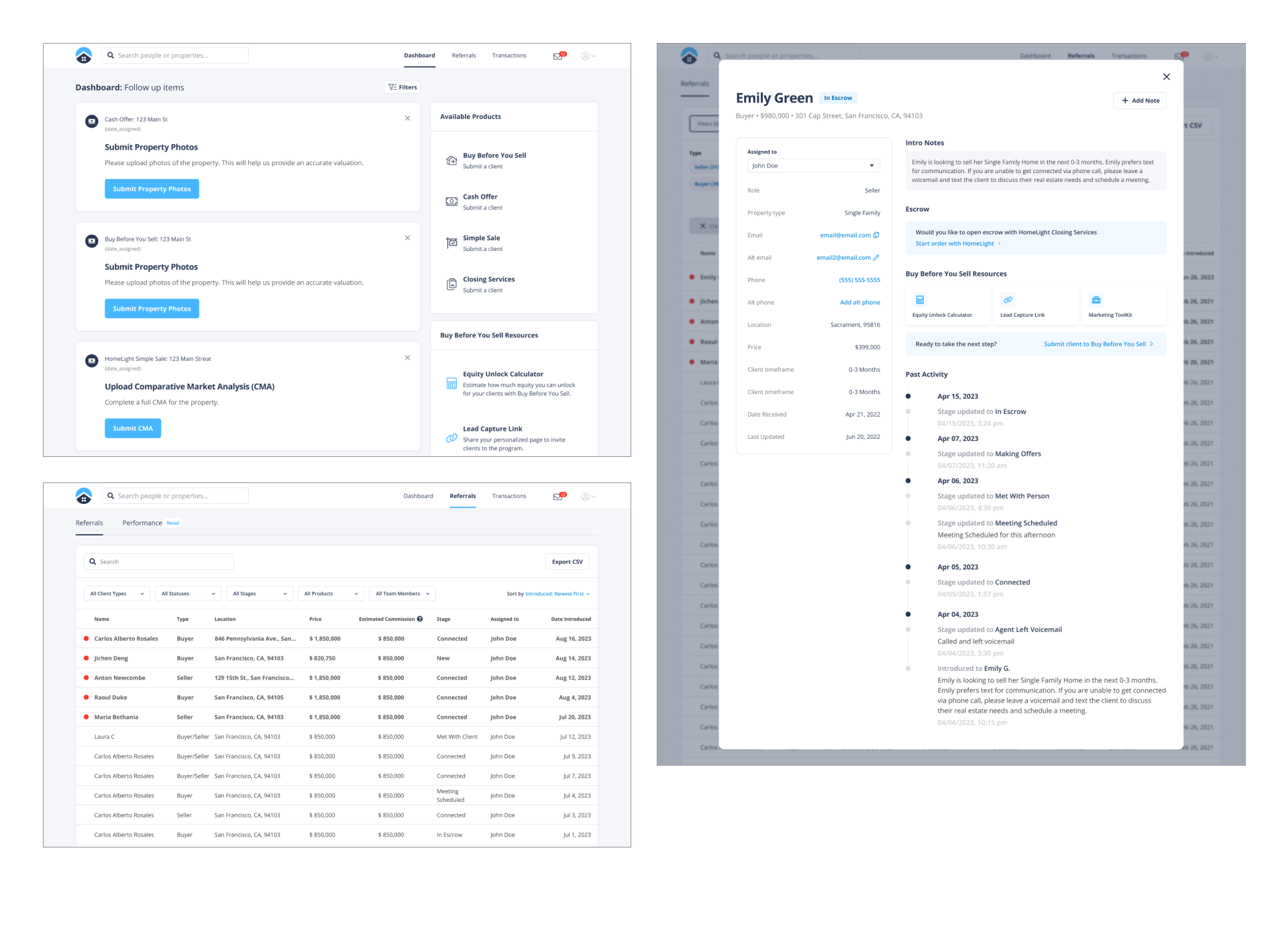Open the Filters button on Dashboard
Viewport: 1288px width, 928px height.
(402, 87)
